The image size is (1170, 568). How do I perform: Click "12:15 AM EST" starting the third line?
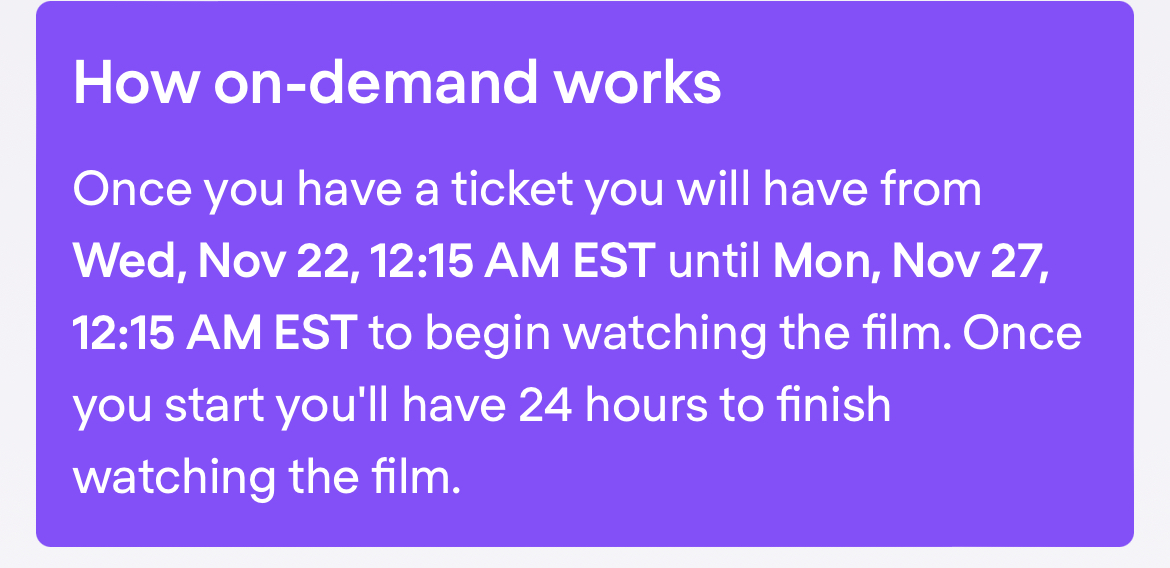click(x=215, y=334)
